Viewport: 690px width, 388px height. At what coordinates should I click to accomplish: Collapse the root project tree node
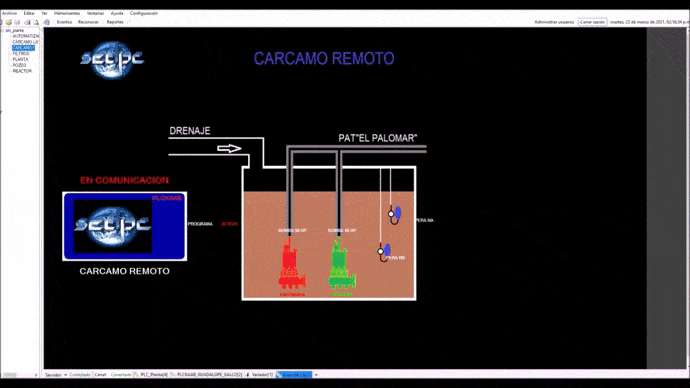3,31
